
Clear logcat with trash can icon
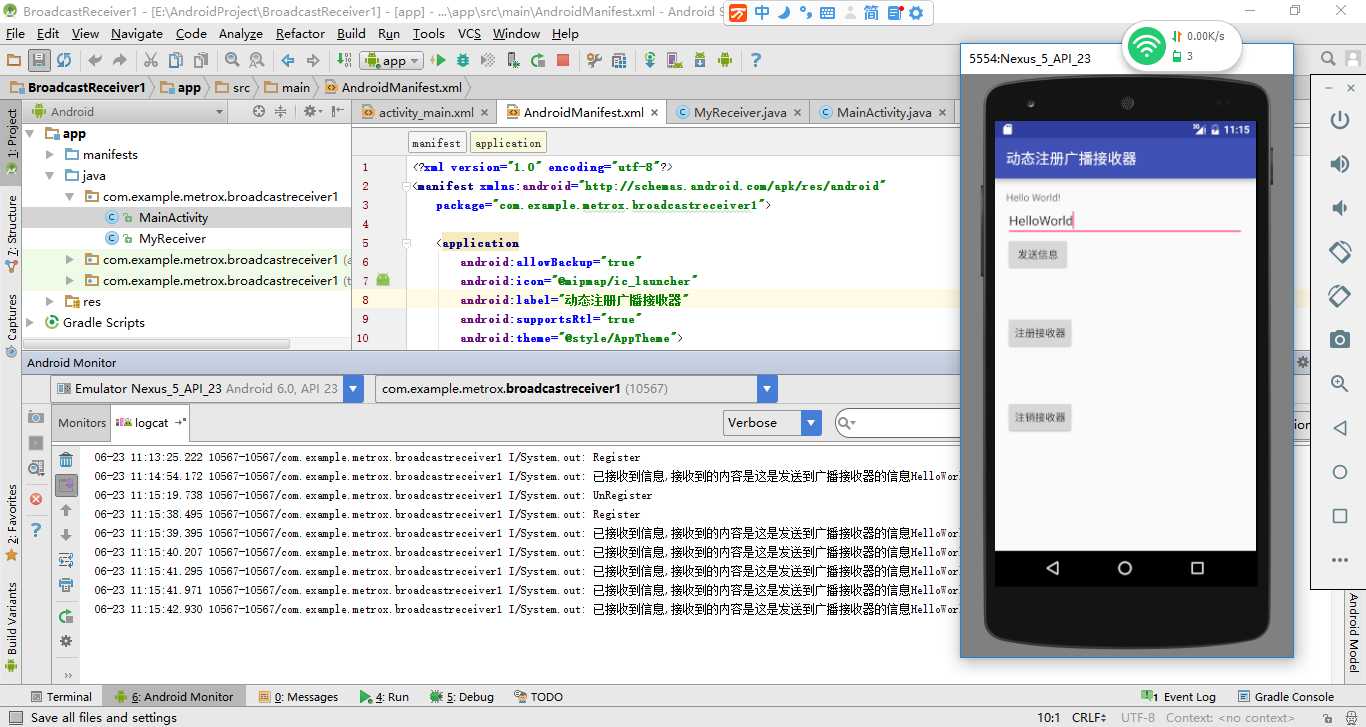[66, 460]
